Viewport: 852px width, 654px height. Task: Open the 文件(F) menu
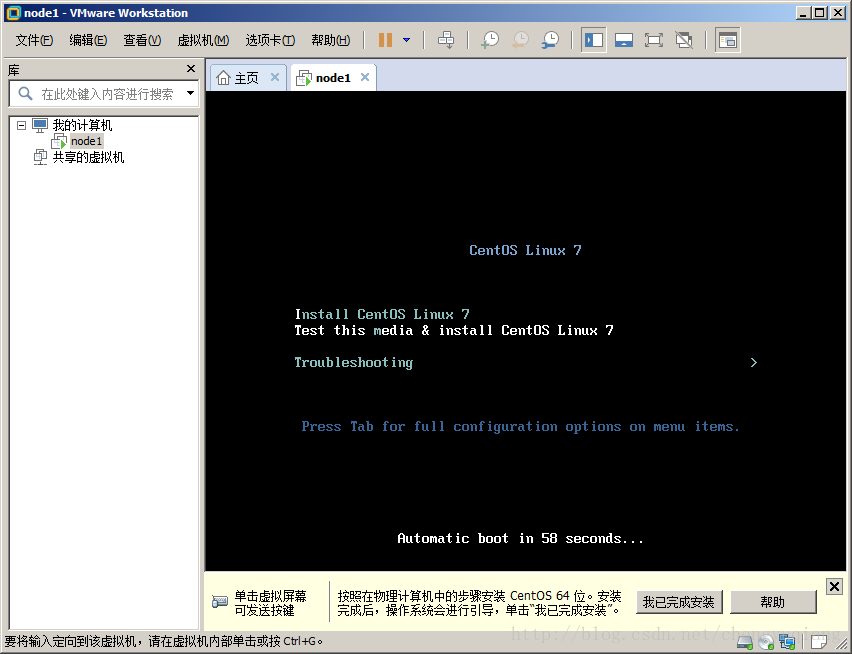pos(34,40)
